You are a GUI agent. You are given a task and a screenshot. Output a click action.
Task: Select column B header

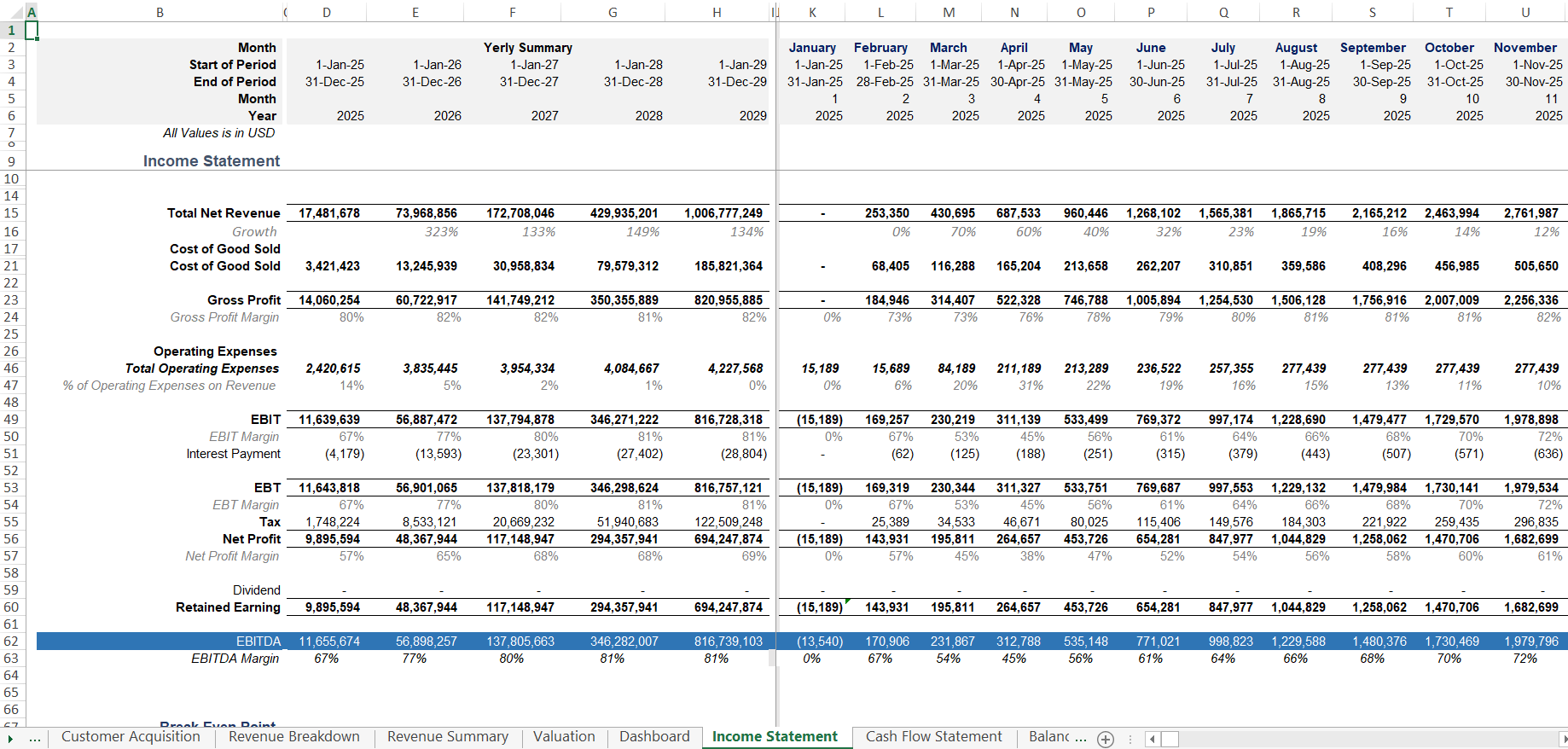tap(160, 13)
